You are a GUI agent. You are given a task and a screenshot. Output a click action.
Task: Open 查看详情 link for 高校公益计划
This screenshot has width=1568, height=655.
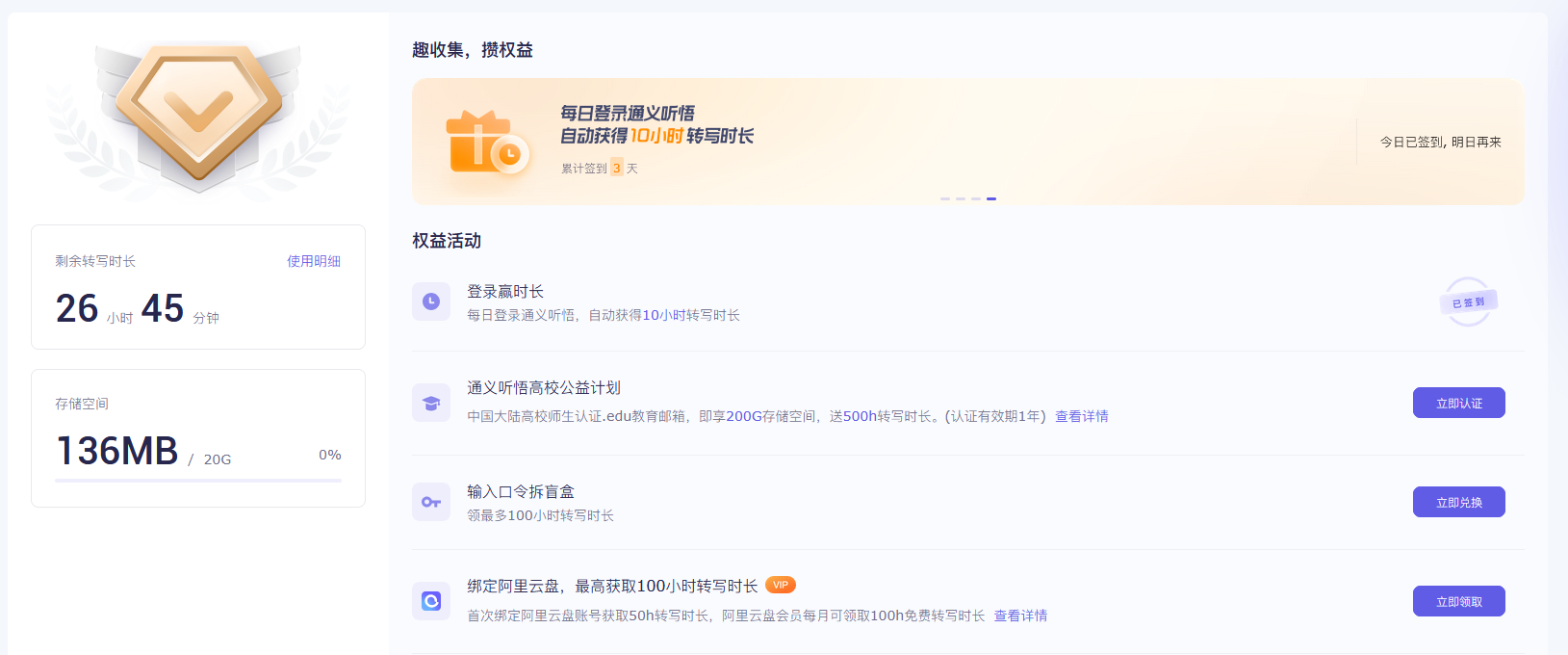coord(1081,416)
